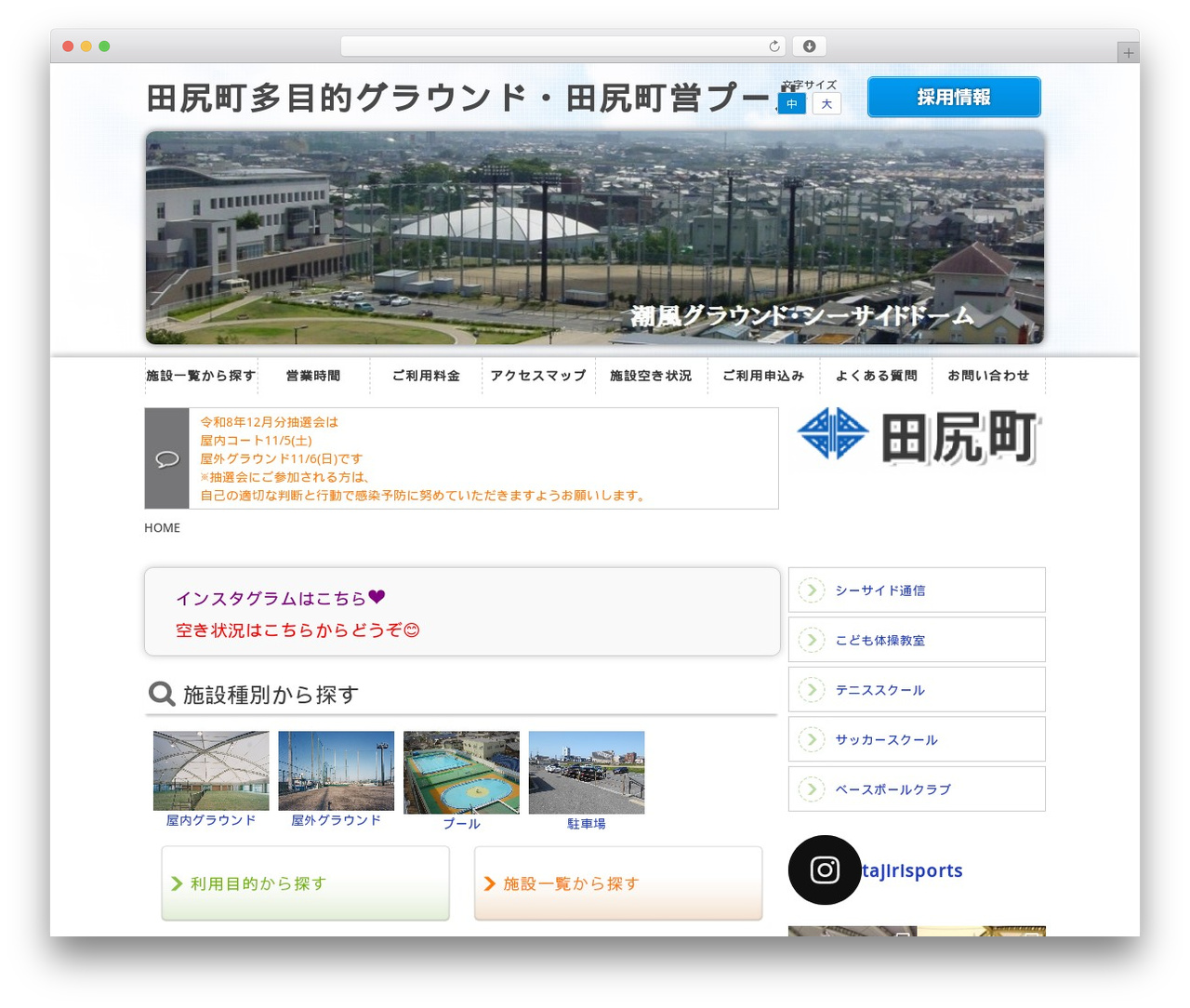Open a new tab with plus button
This screenshot has height=1008, width=1190.
[x=1128, y=53]
